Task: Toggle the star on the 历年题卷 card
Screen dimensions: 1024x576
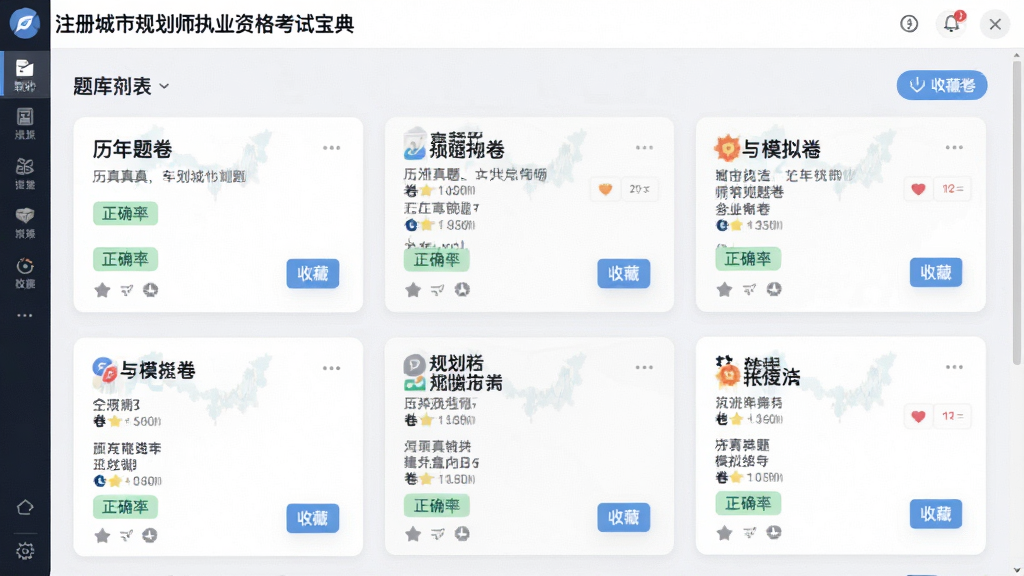Action: (102, 290)
